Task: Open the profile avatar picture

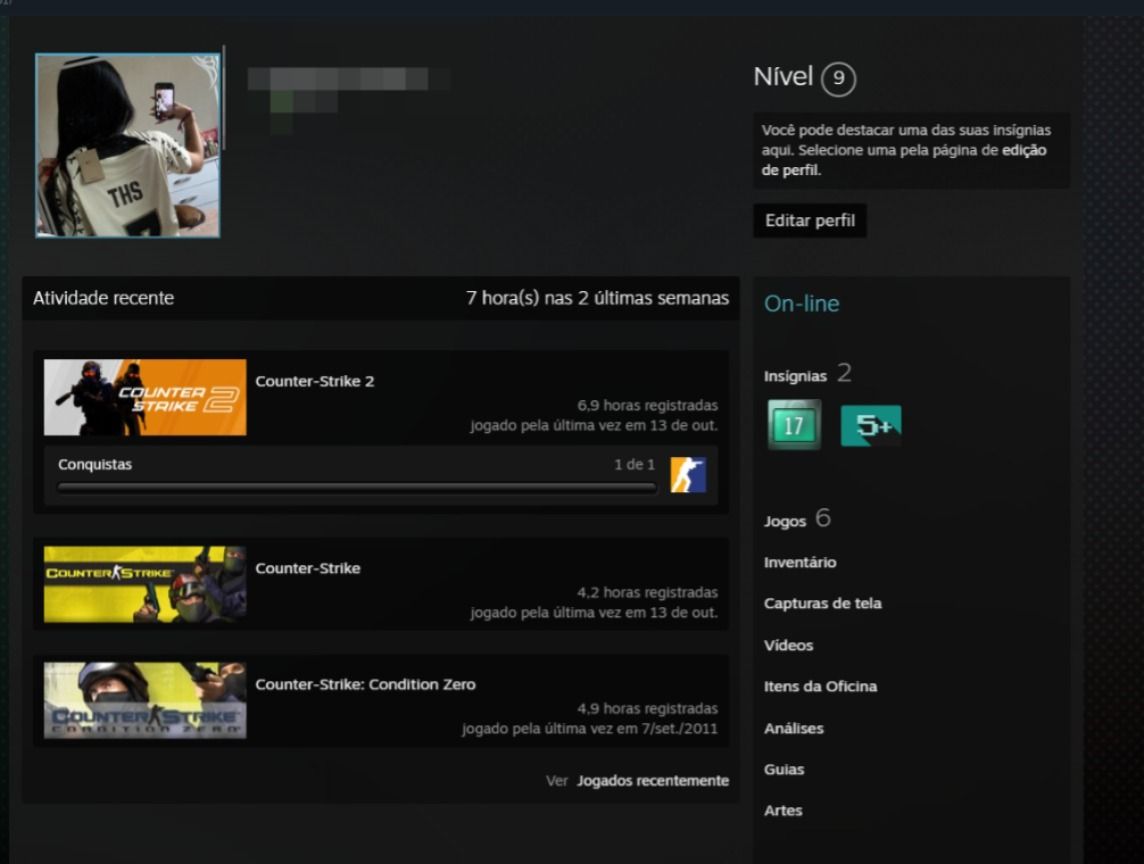Action: [x=128, y=145]
